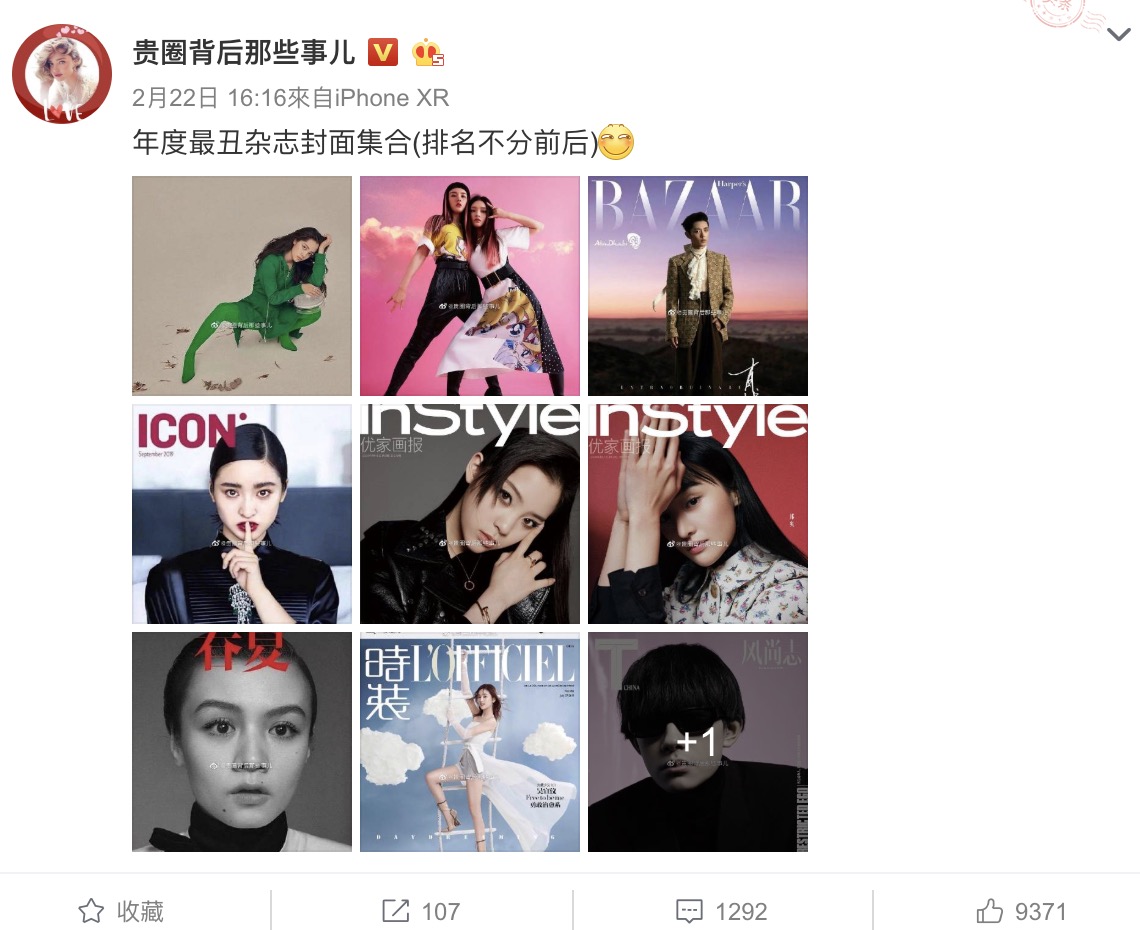
Task: Open the Harper's BAZAAR cover thumbnail
Action: point(698,286)
